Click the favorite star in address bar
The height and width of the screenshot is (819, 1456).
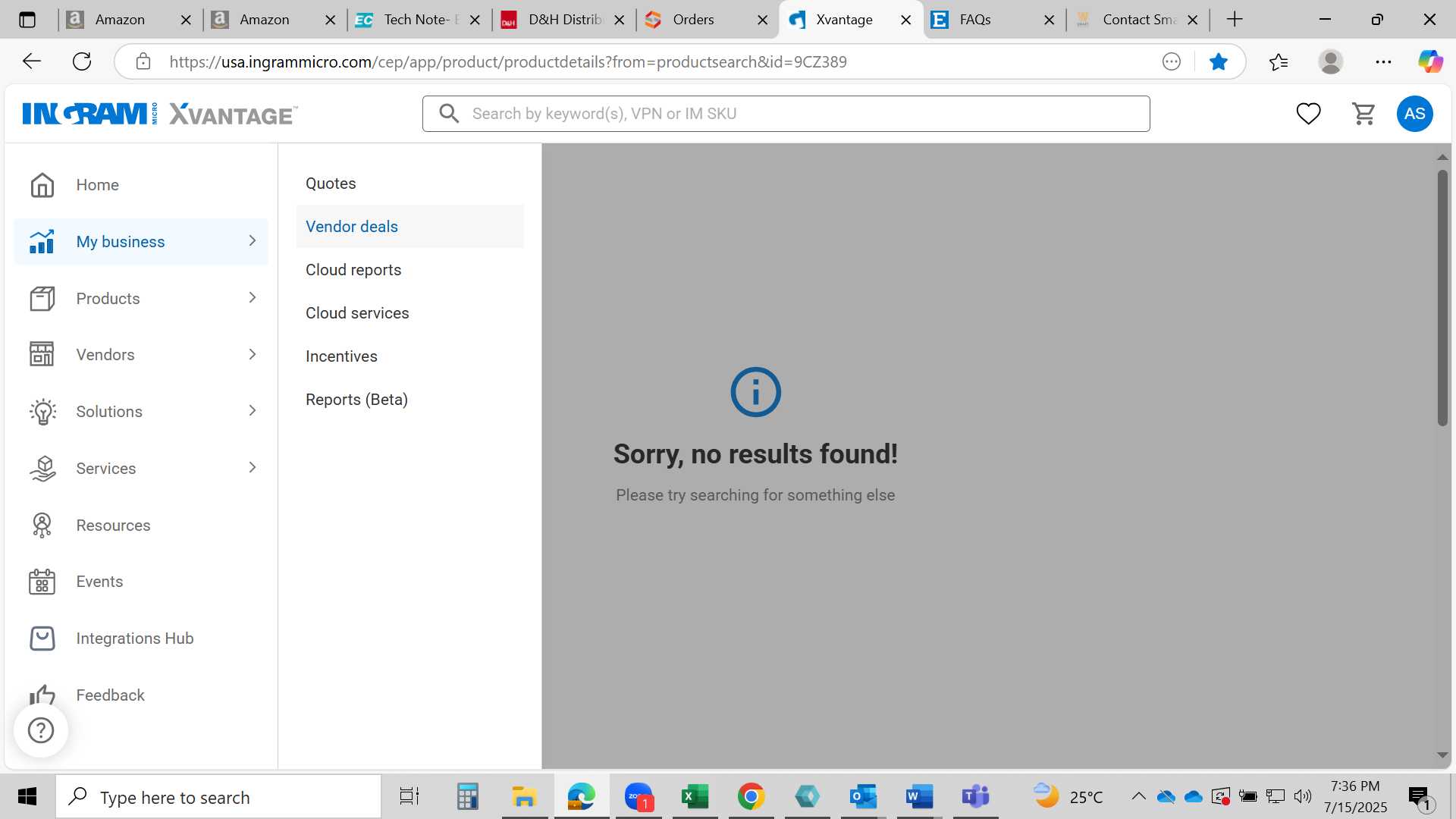click(x=1219, y=61)
